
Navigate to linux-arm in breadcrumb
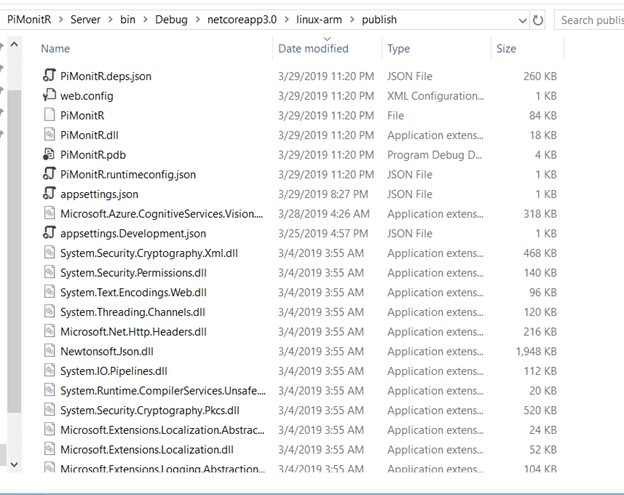[319, 19]
